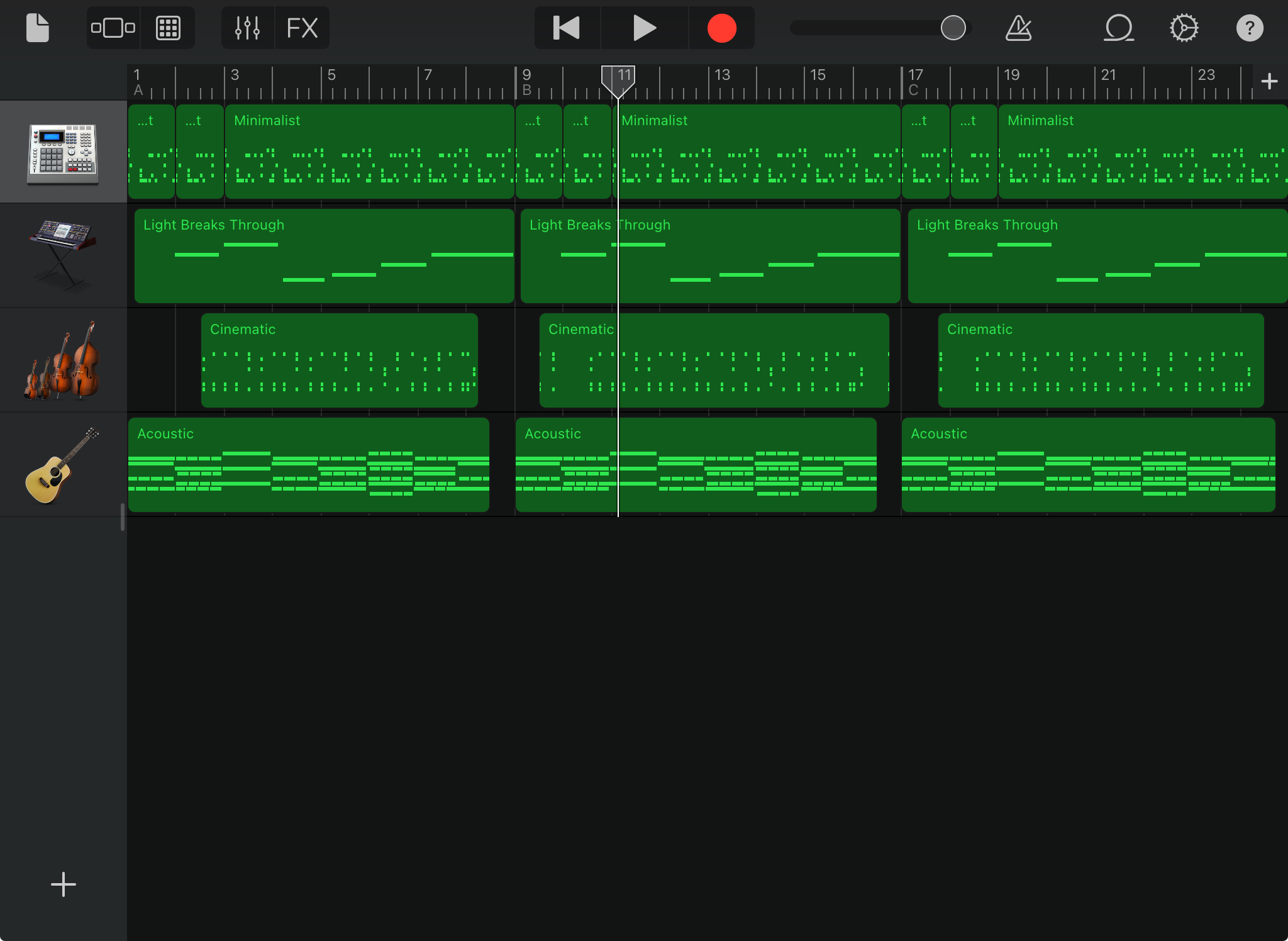The width and height of the screenshot is (1288, 941).
Task: Toggle the tracks view mode
Action: [x=113, y=27]
